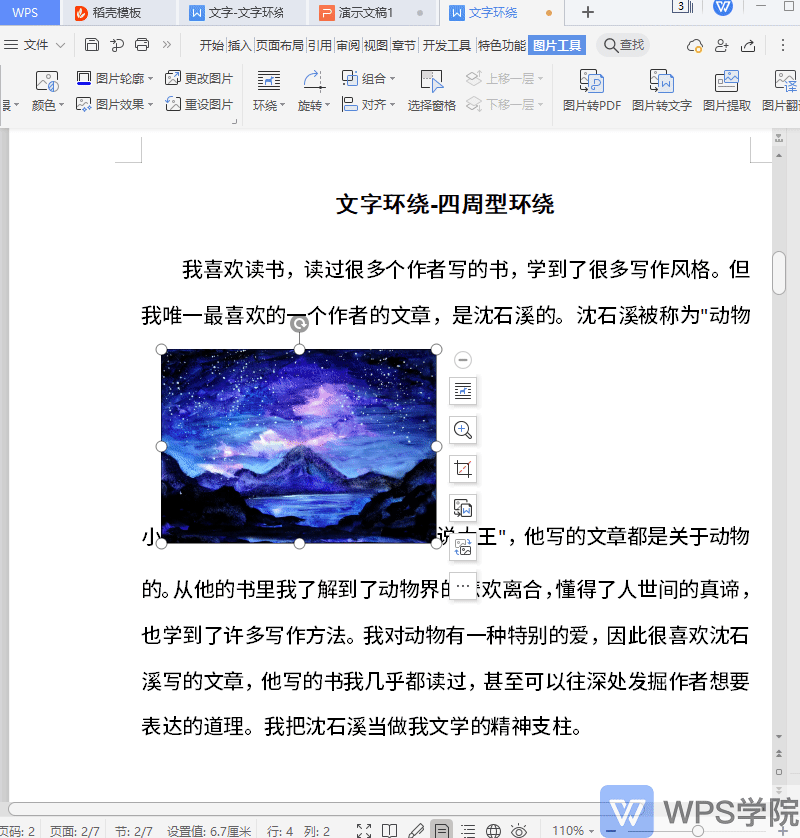This screenshot has width=800, height=838.
Task: Open the 110% zoom level dropdown
Action: (573, 831)
